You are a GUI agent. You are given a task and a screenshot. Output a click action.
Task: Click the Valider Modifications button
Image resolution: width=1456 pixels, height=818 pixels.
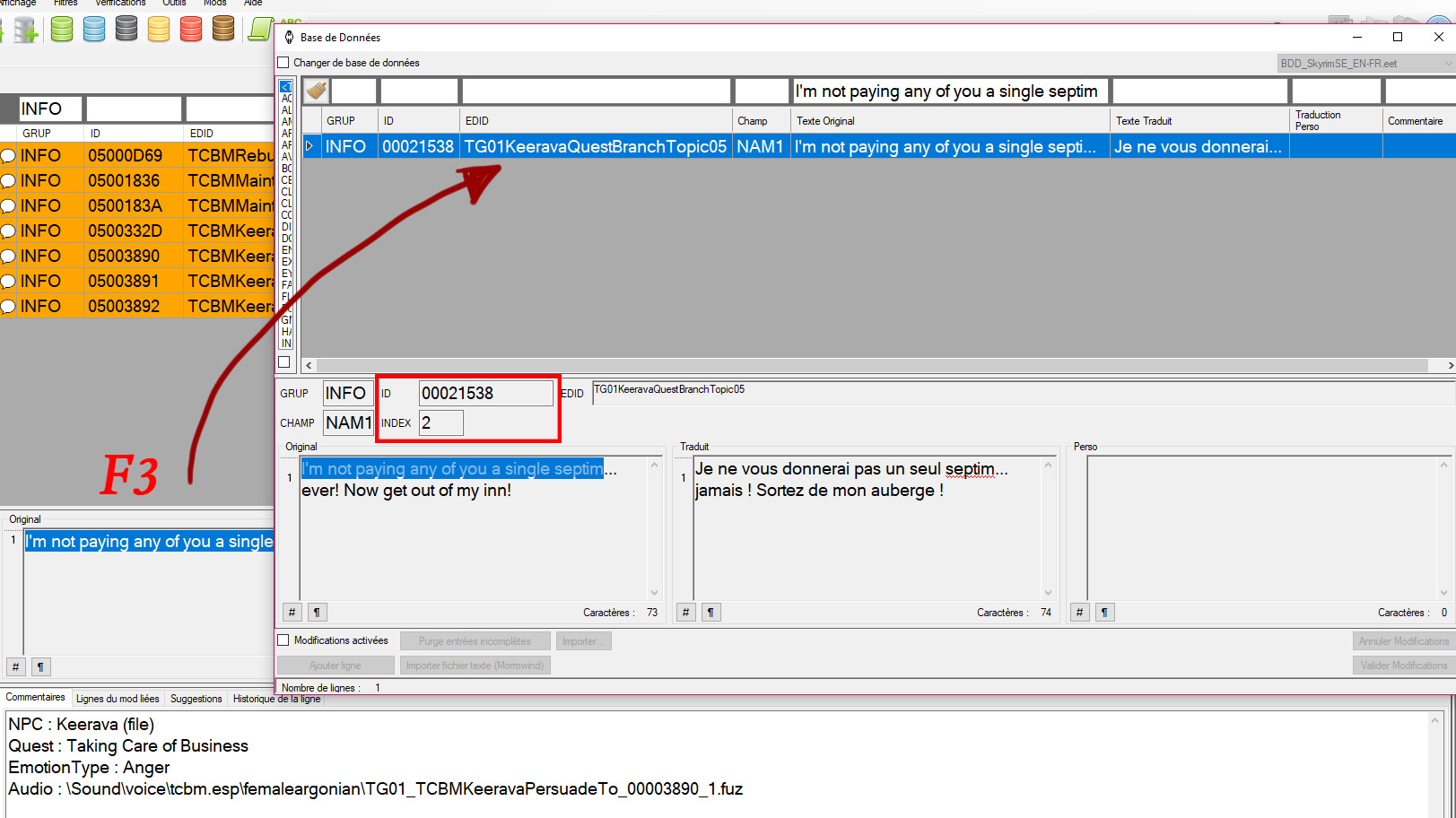pyautogui.click(x=1403, y=666)
